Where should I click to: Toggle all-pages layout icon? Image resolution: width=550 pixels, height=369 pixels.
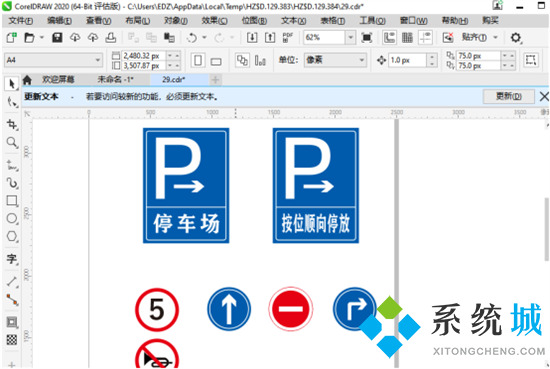coord(242,60)
